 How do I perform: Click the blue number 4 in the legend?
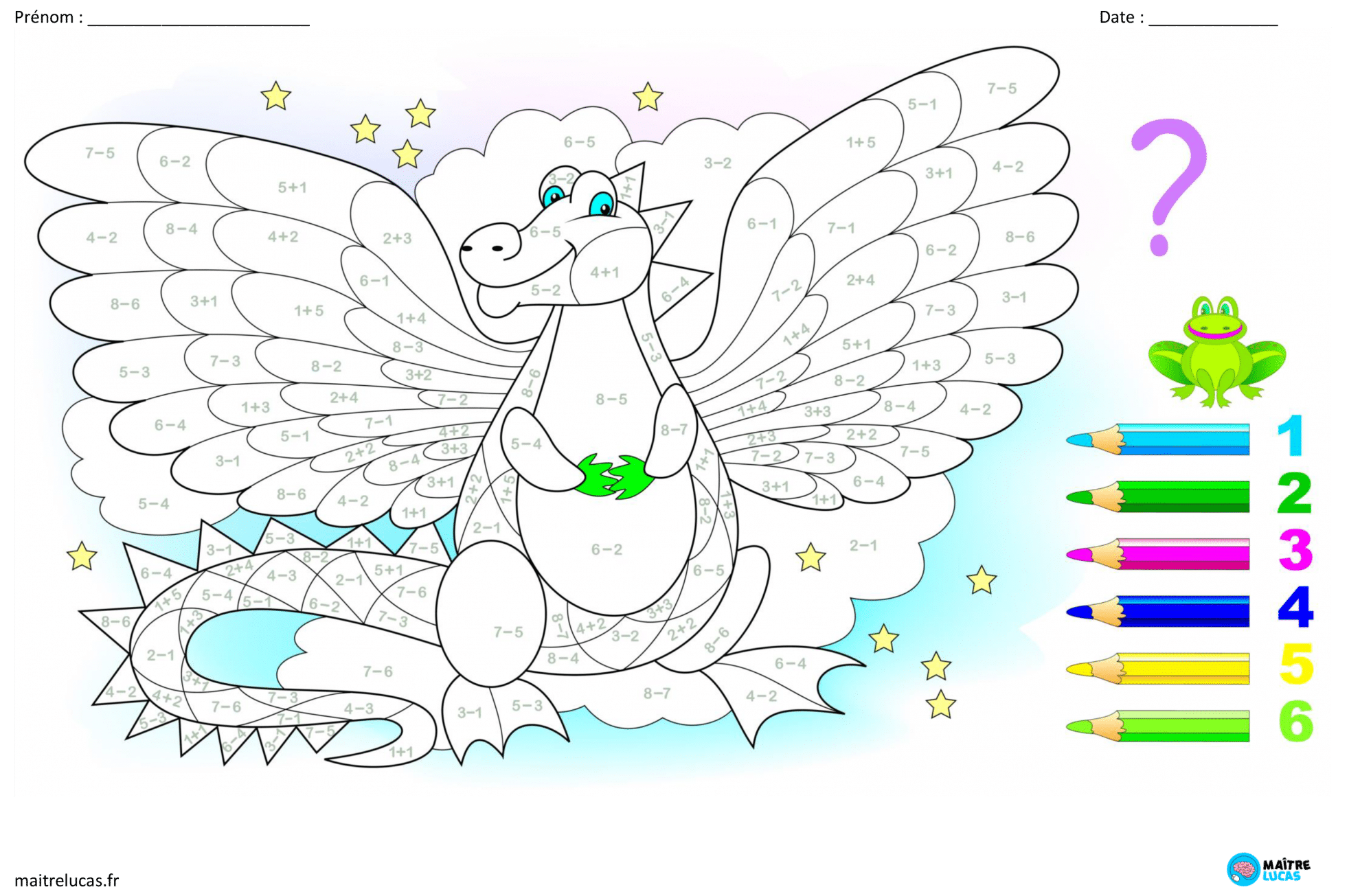coord(1295,607)
